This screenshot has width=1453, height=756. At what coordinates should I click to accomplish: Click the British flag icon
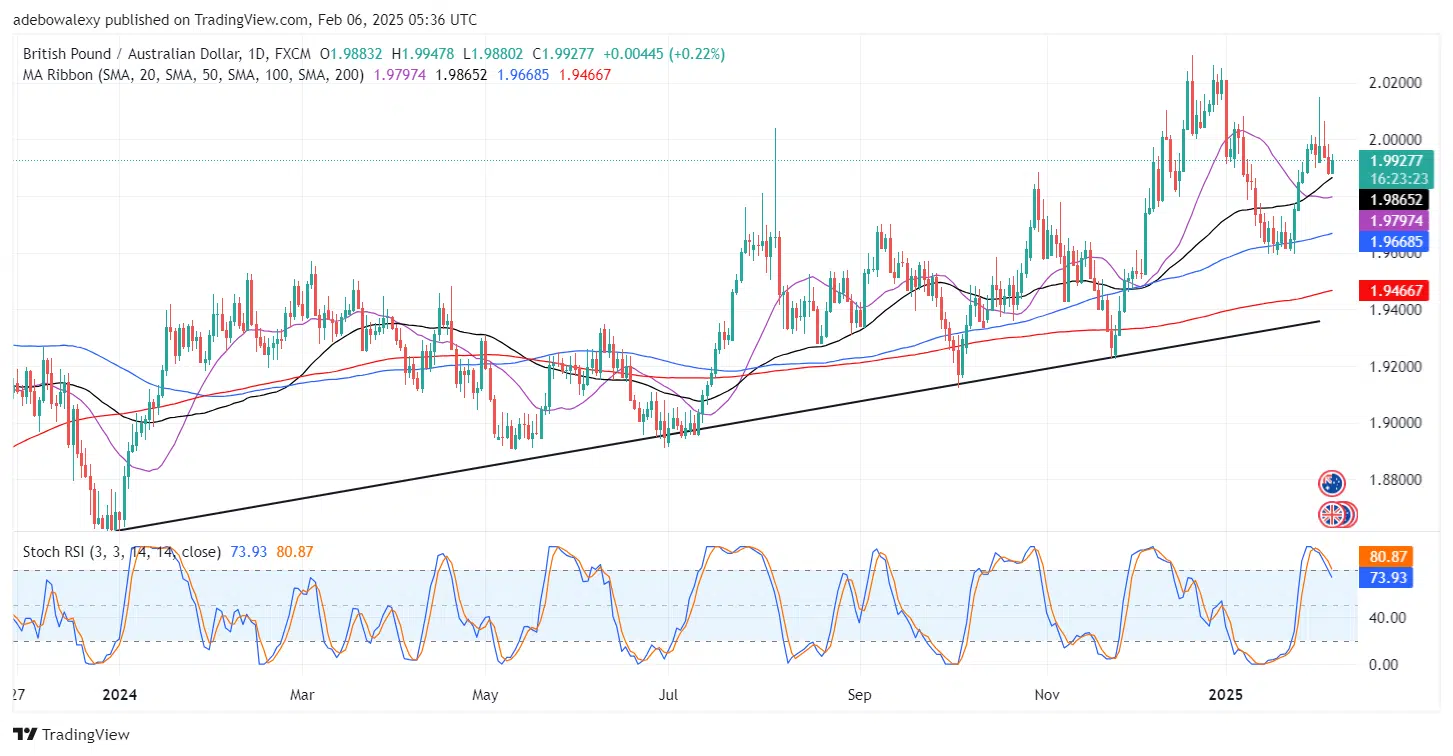(1332, 515)
